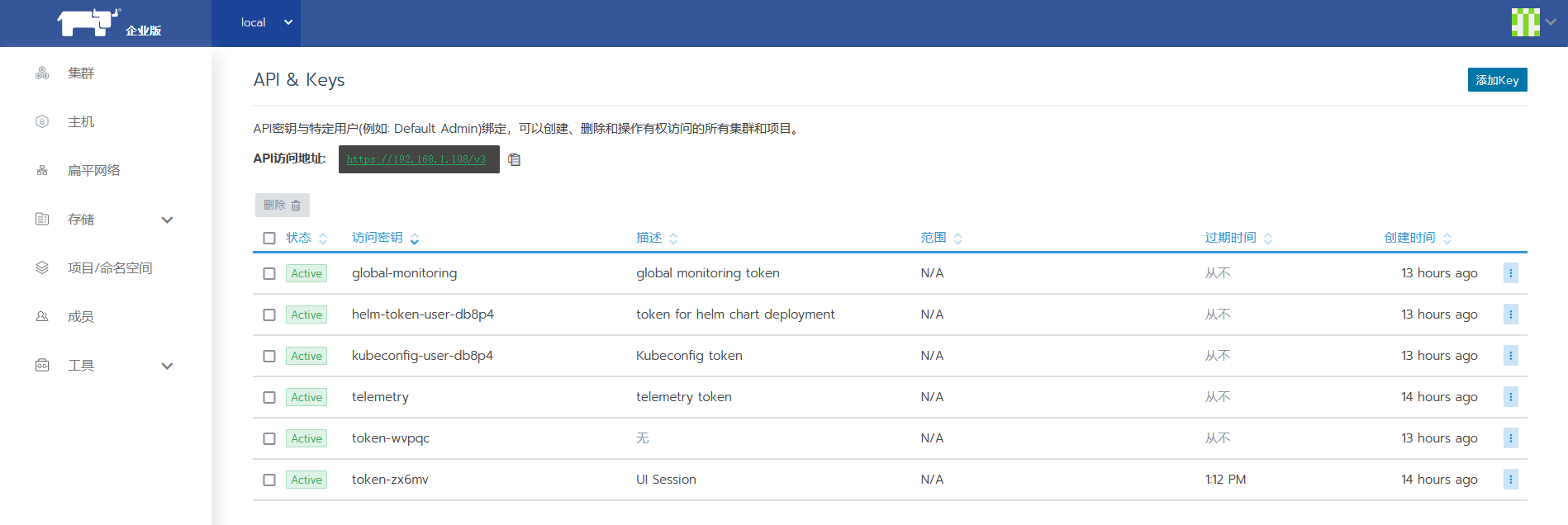Expand the 工具 submenu chevron
The image size is (1568, 525).
tap(167, 366)
